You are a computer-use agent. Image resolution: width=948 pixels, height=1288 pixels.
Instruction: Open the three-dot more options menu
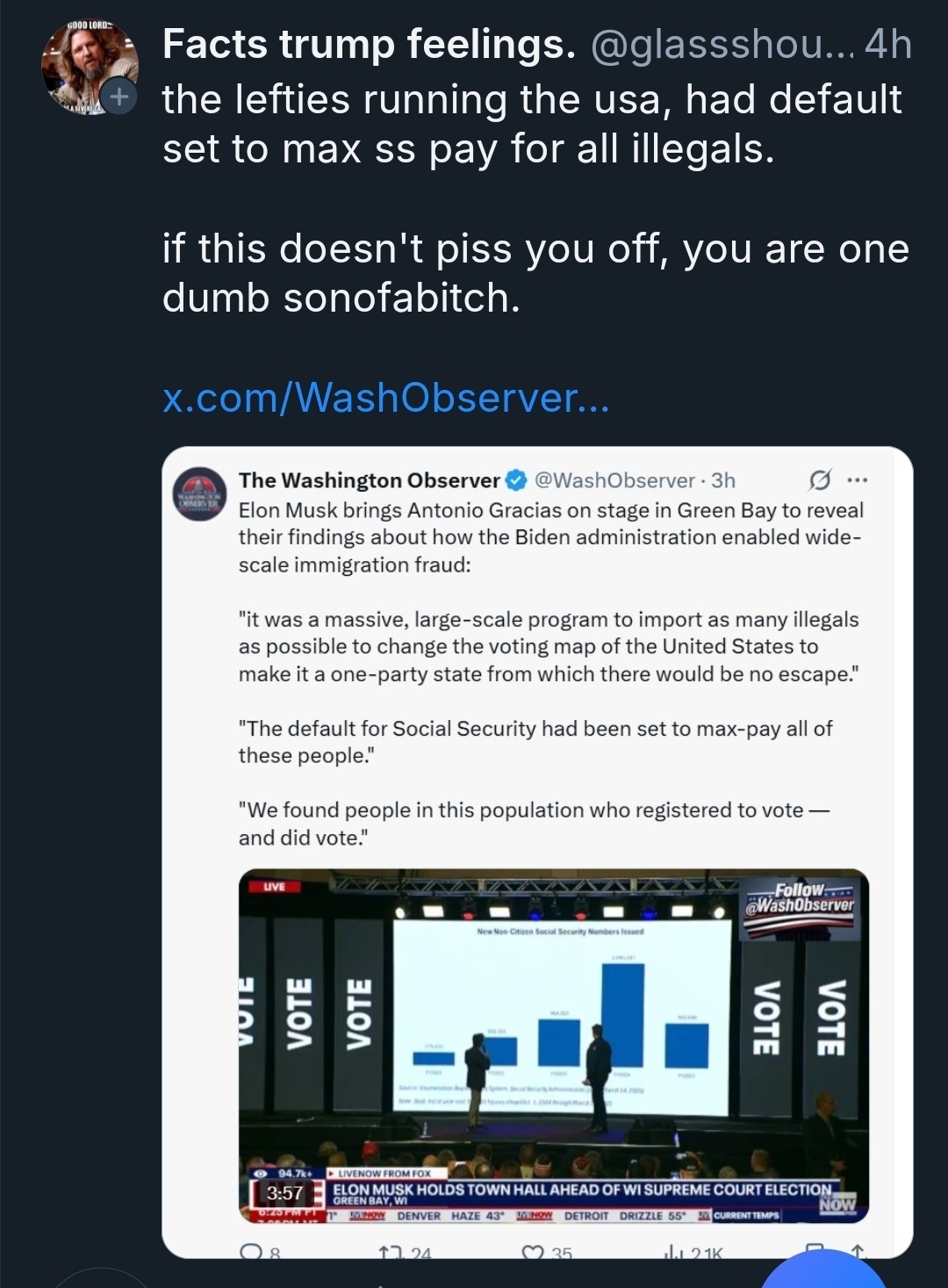(858, 480)
